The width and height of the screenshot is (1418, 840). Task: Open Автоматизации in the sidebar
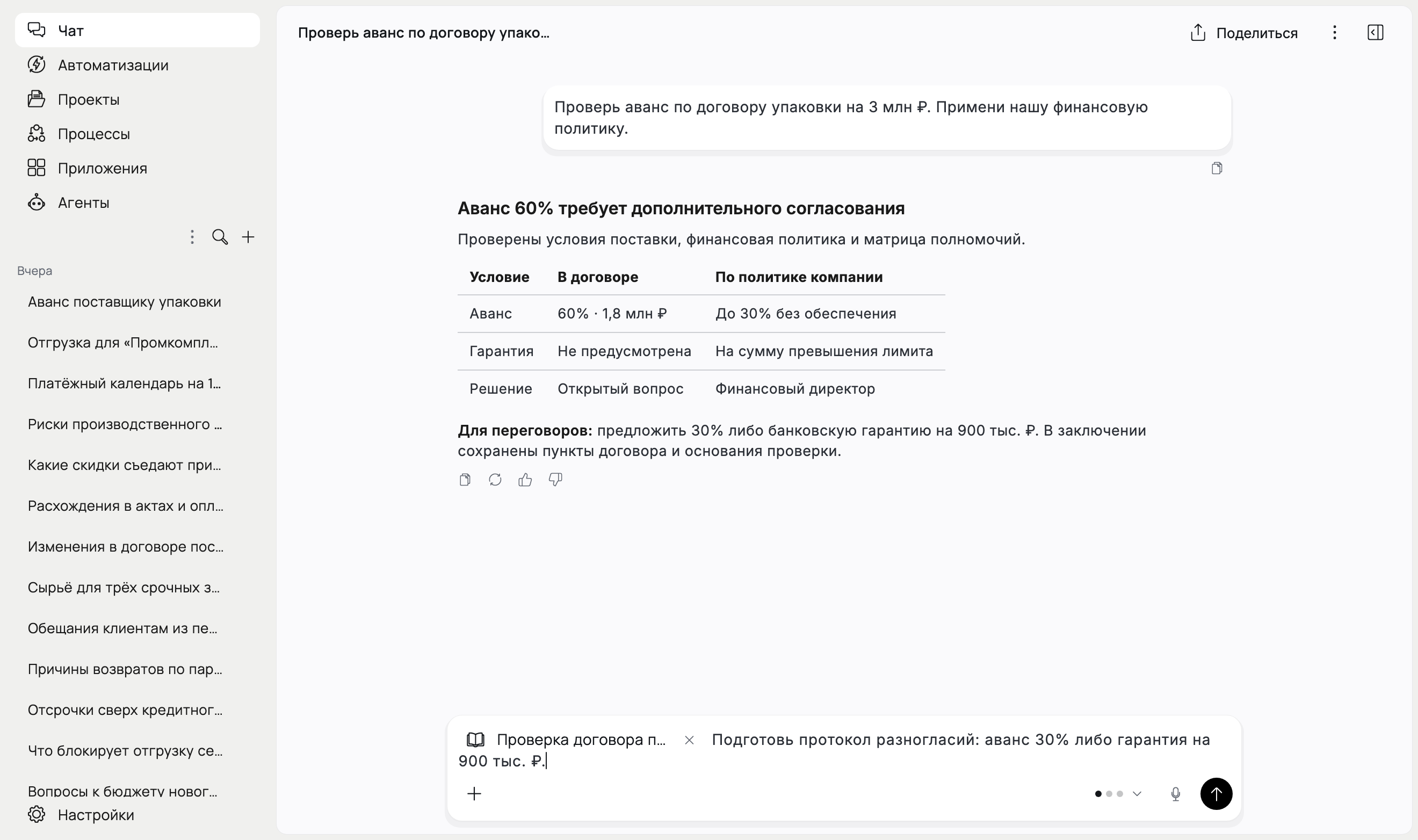coord(137,65)
